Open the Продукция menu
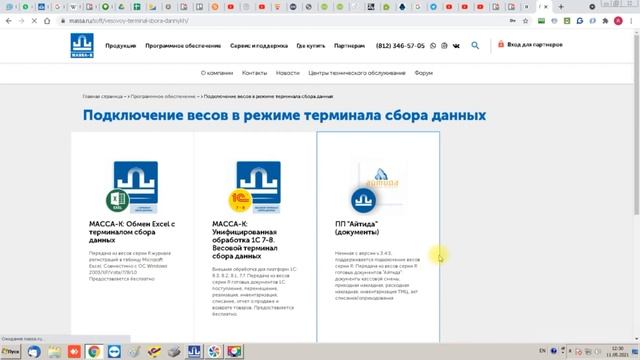The width and height of the screenshot is (640, 360). [120, 46]
